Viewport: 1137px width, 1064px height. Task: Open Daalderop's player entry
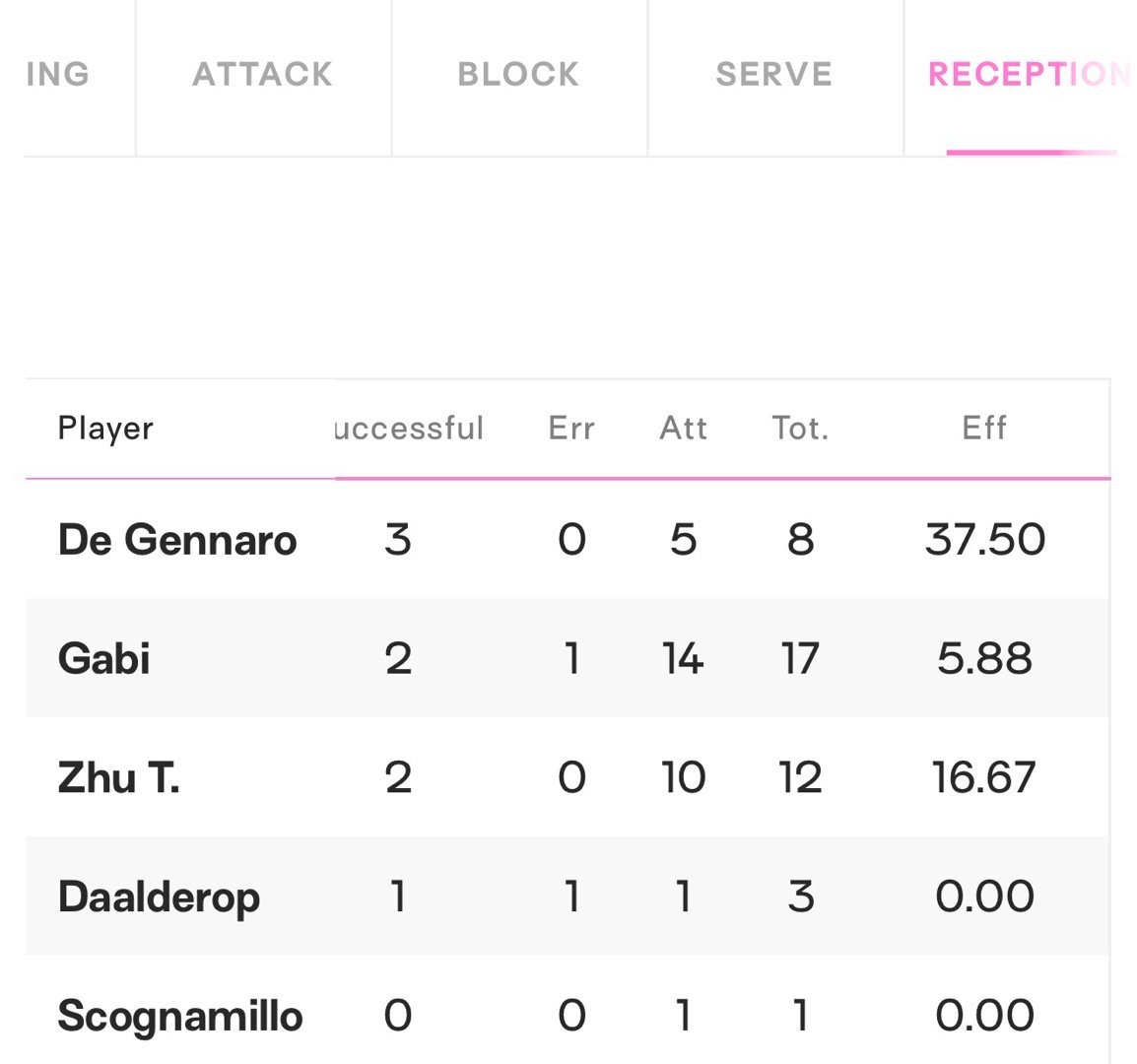click(x=160, y=897)
